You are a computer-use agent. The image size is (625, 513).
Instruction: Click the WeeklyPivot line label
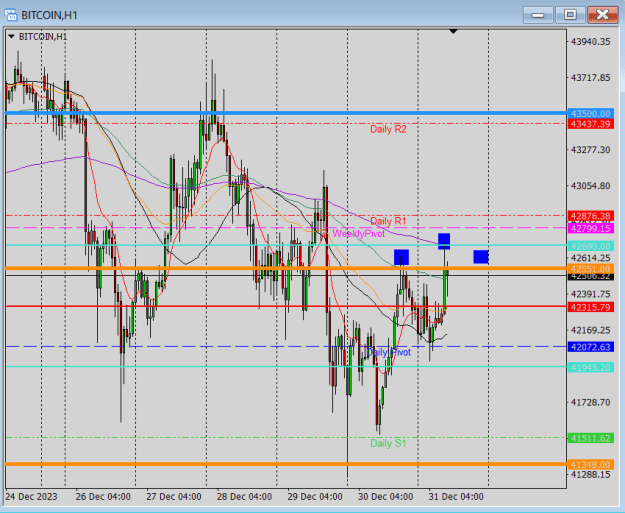[x=358, y=234]
